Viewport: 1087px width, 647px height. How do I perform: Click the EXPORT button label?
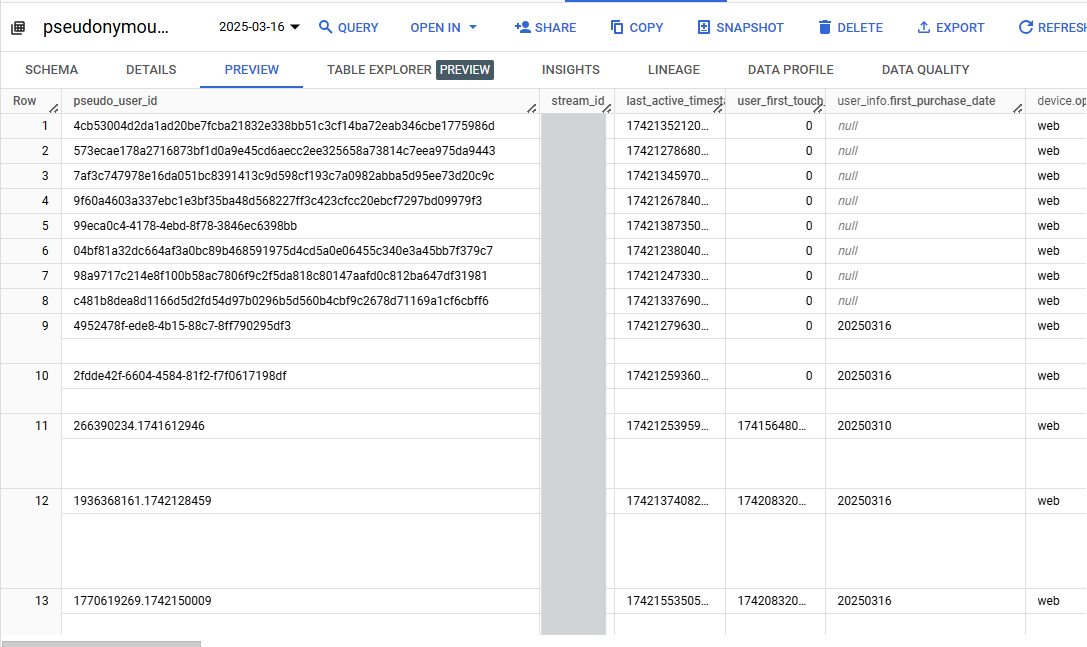click(x=960, y=28)
